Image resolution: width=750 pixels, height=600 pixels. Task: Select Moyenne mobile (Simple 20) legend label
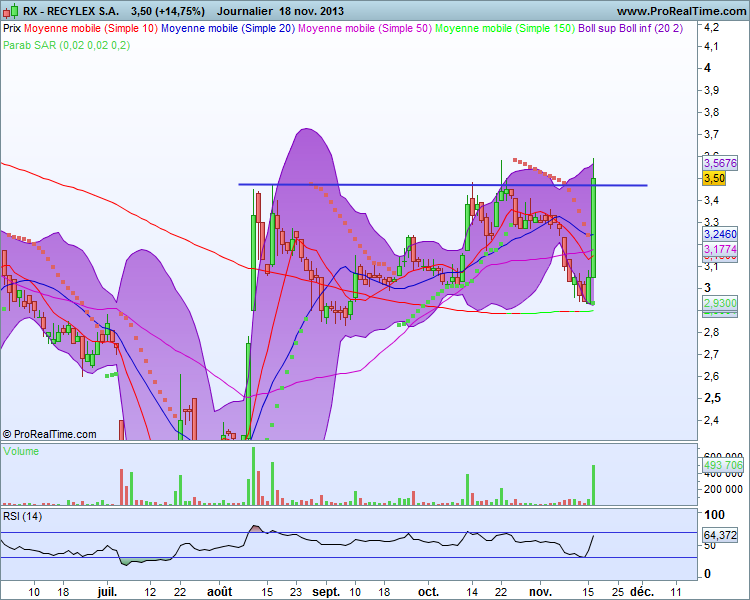point(228,28)
